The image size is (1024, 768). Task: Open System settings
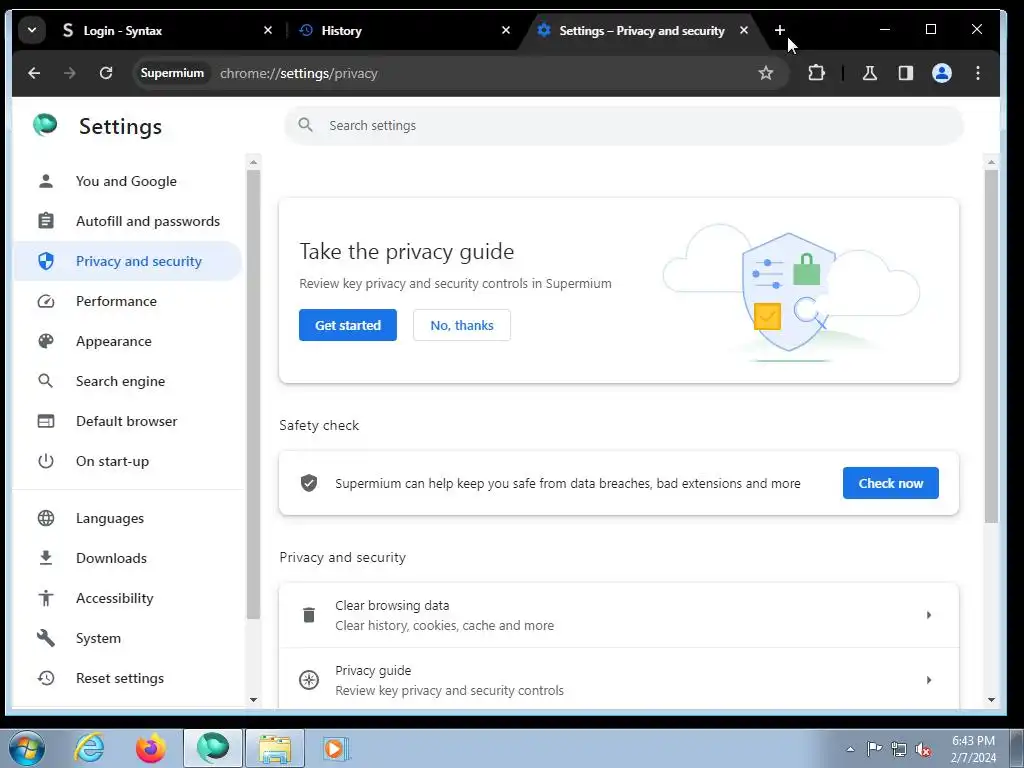click(128, 638)
